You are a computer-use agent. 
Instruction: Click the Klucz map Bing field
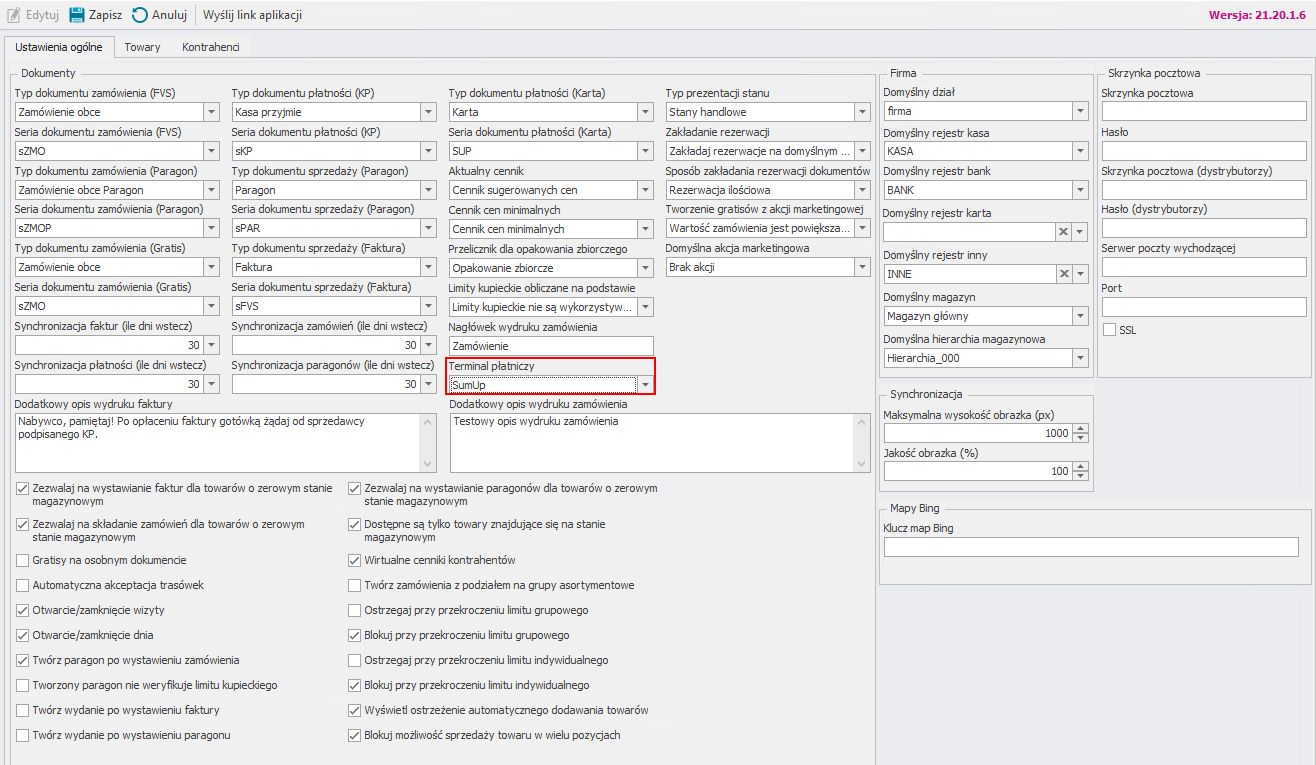point(1090,547)
